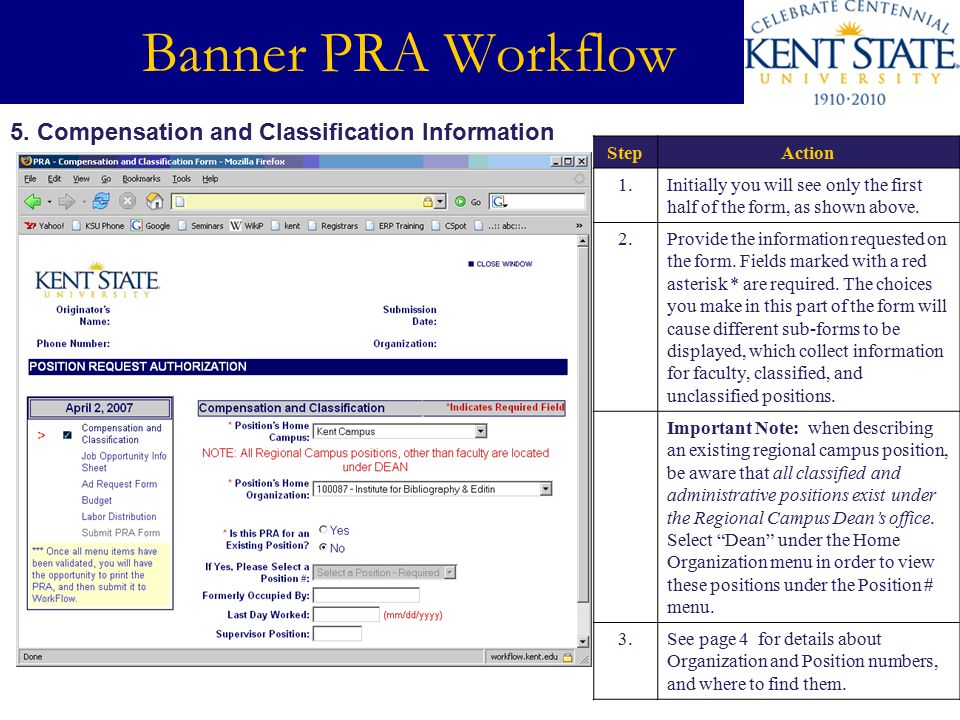The height and width of the screenshot is (720, 960).
Task: Show more bookmarks with the chevron
Action: [x=579, y=226]
